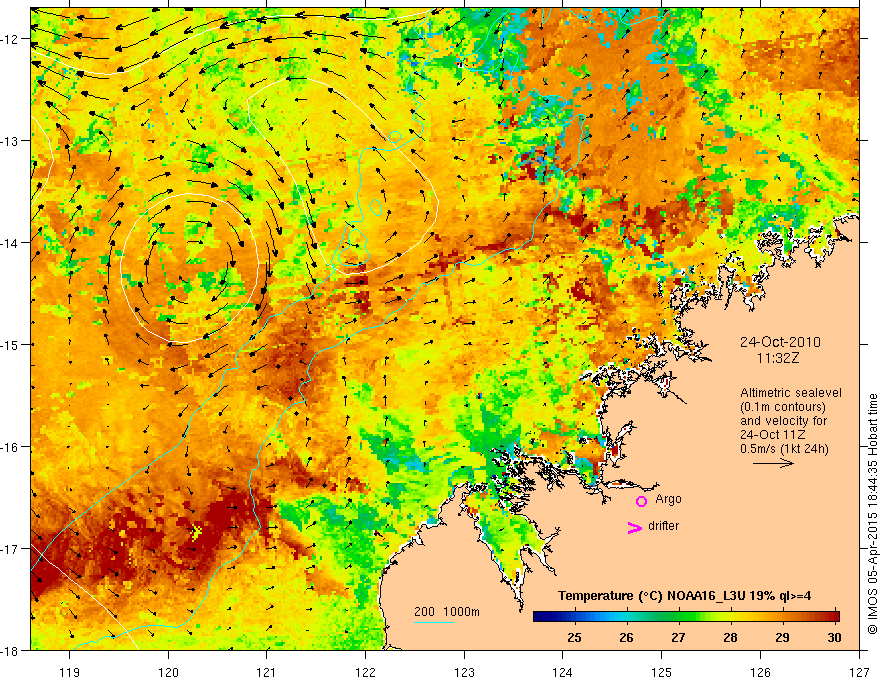Click the 'and velocity for' text line

(x=783, y=421)
